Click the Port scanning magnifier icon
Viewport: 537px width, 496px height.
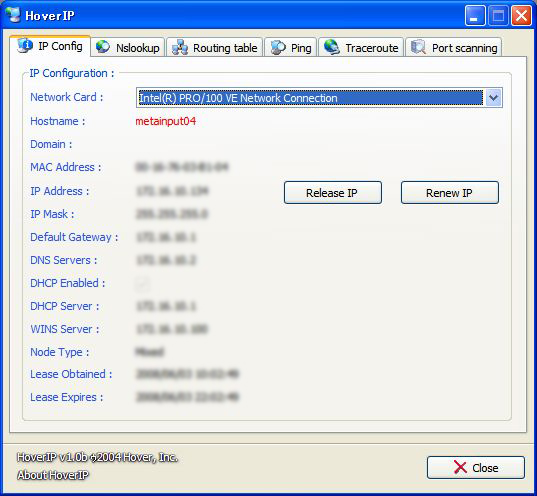418,47
